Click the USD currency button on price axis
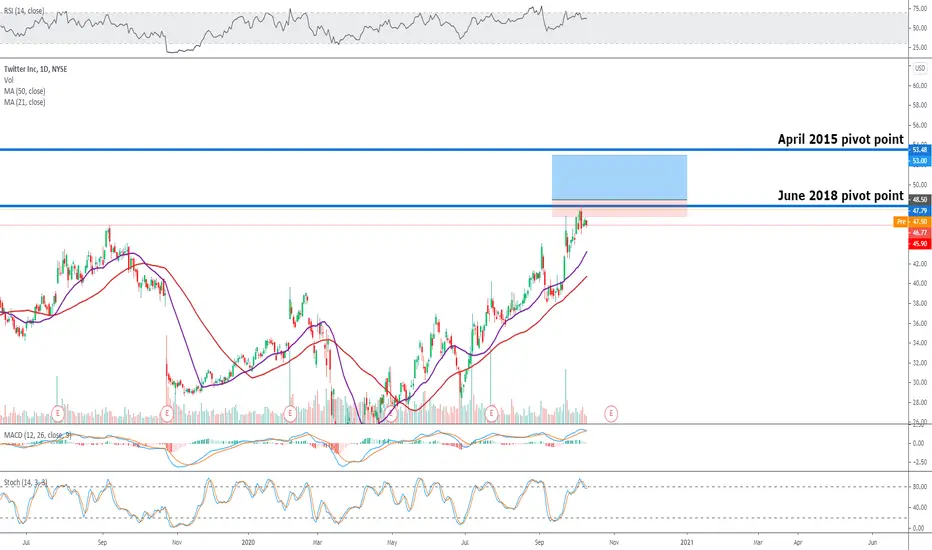Screen dimensions: 932x550 coord(920,68)
